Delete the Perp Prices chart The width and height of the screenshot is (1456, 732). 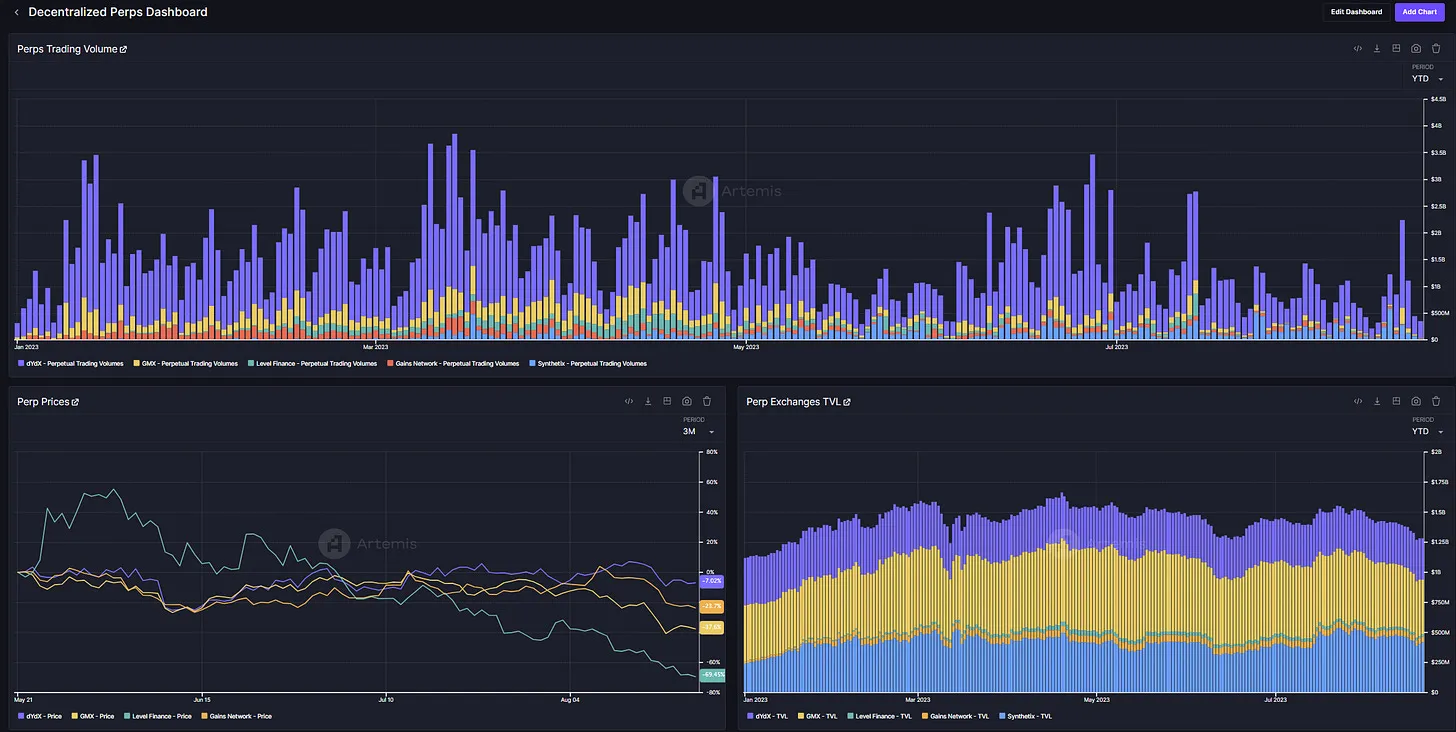tap(707, 401)
